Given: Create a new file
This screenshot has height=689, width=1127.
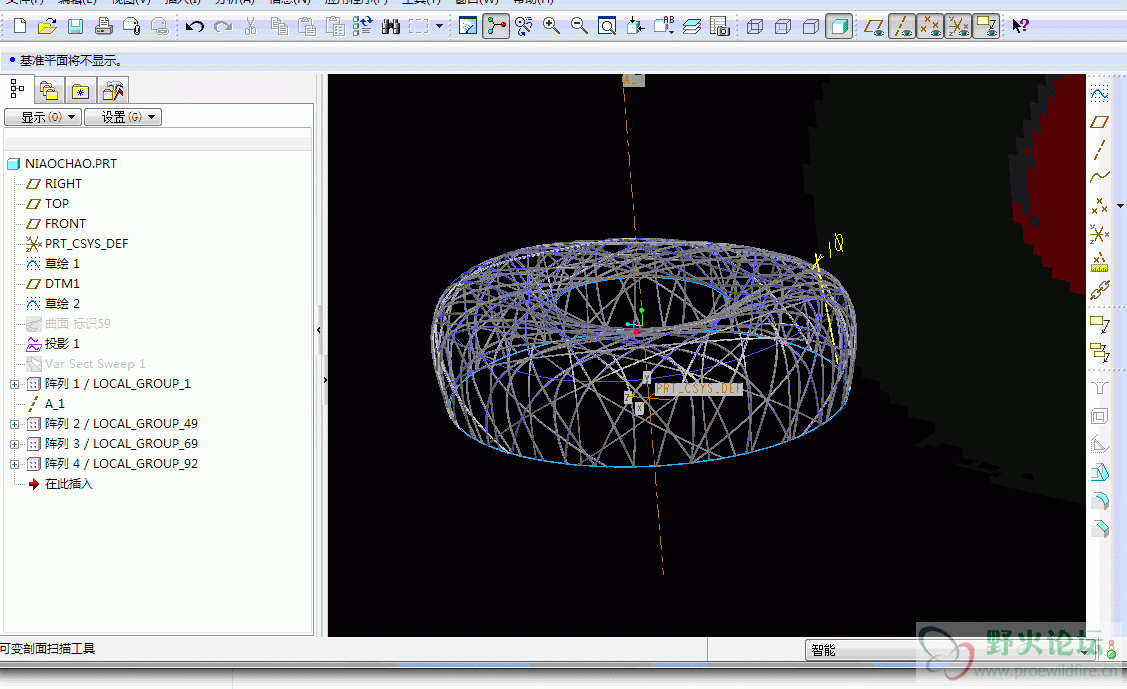Looking at the screenshot, I should pyautogui.click(x=20, y=27).
